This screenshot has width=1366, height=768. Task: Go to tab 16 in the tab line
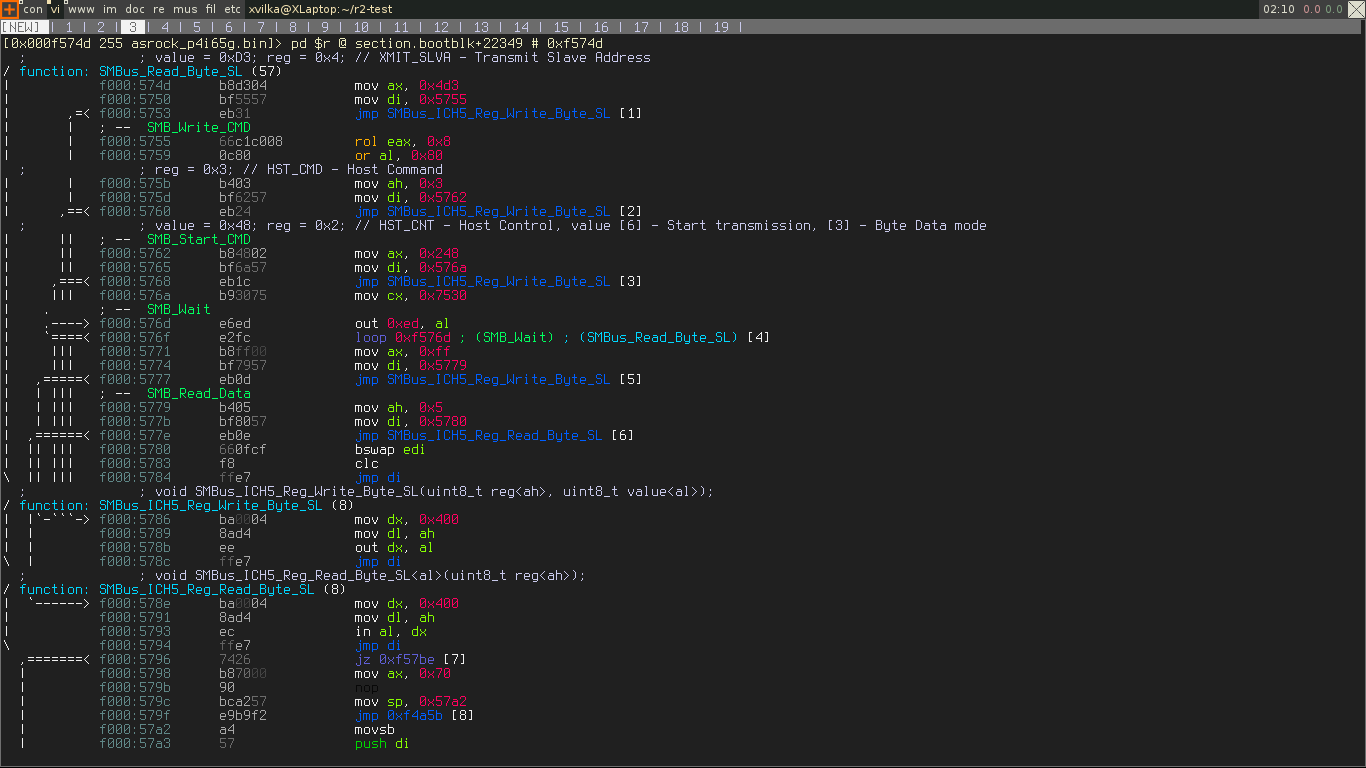coord(601,27)
